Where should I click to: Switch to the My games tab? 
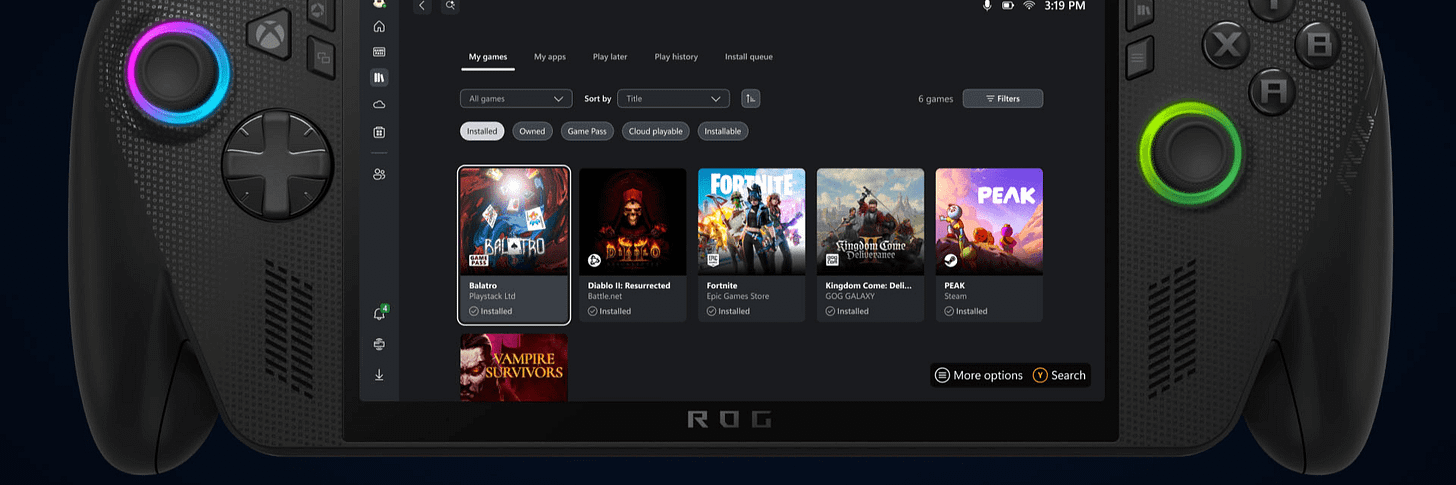click(x=488, y=57)
